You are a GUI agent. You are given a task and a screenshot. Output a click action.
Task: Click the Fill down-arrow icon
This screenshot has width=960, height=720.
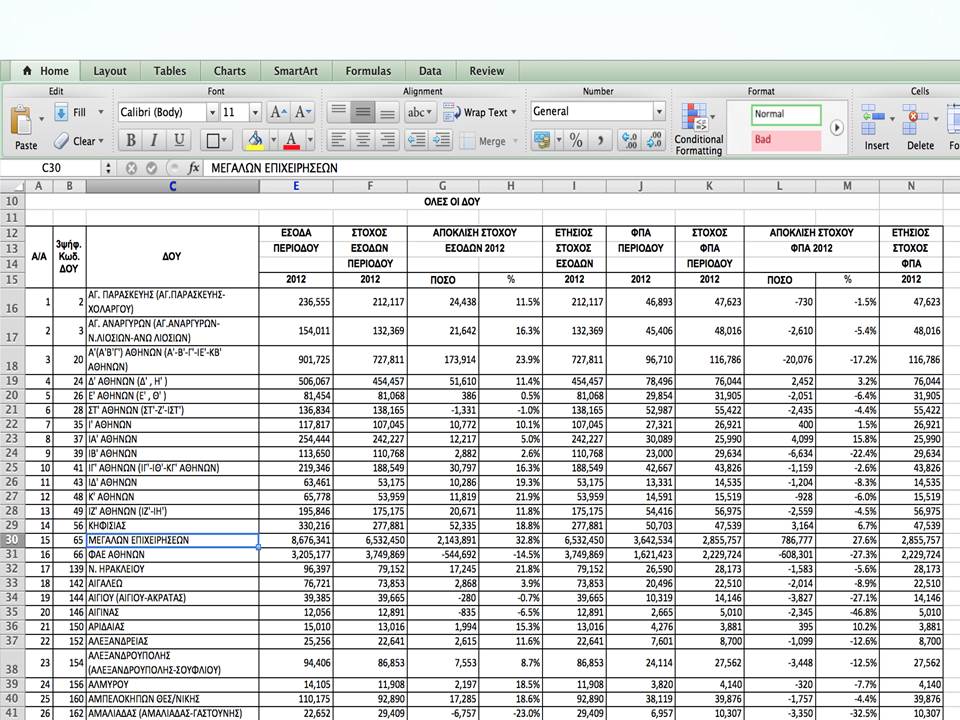[x=61, y=113]
